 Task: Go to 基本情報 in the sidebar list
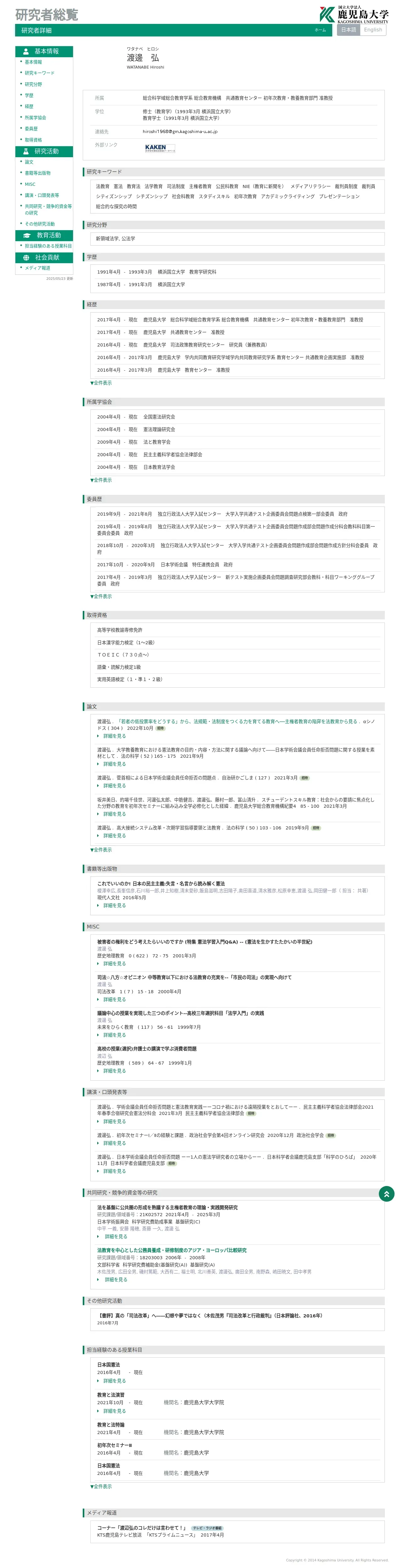click(x=34, y=62)
